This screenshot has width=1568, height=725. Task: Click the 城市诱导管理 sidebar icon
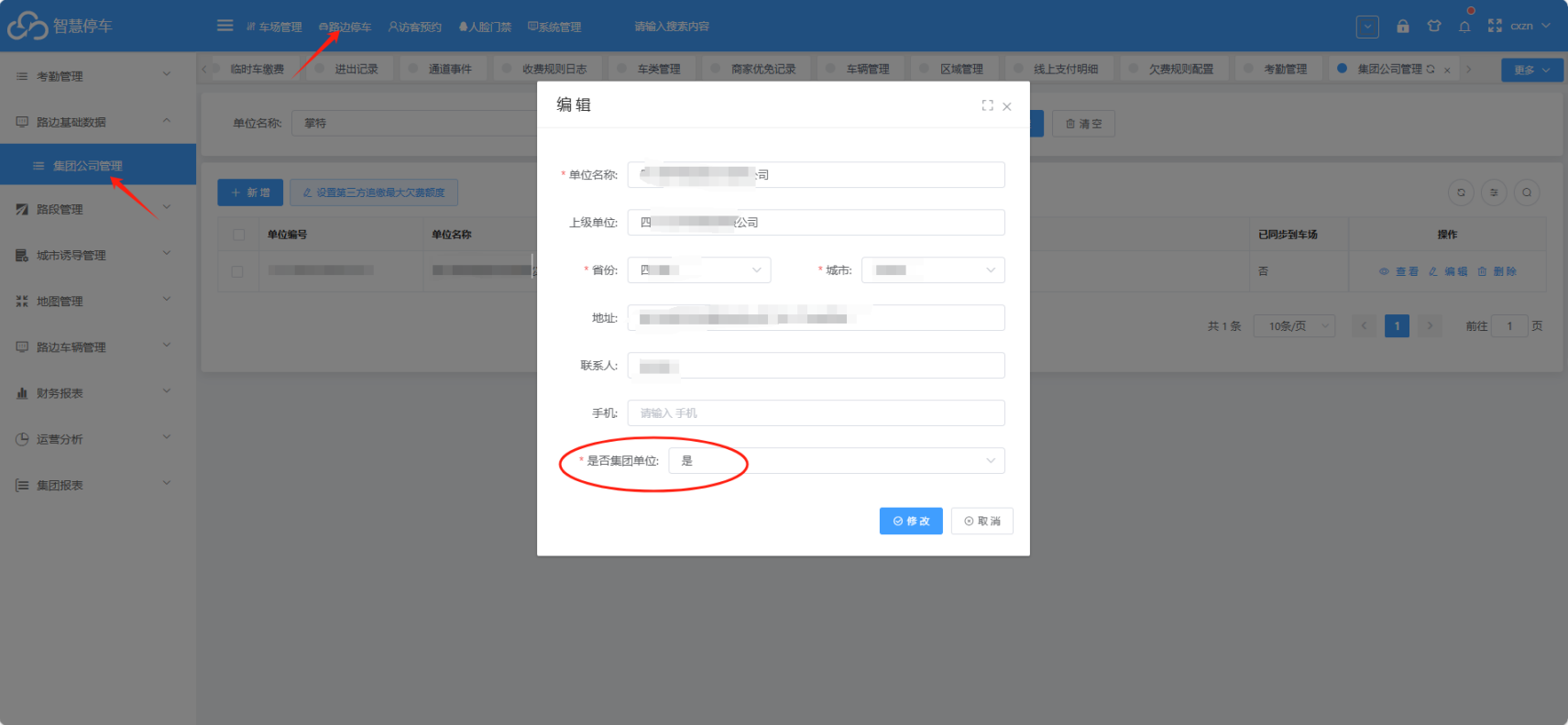pyautogui.click(x=22, y=255)
